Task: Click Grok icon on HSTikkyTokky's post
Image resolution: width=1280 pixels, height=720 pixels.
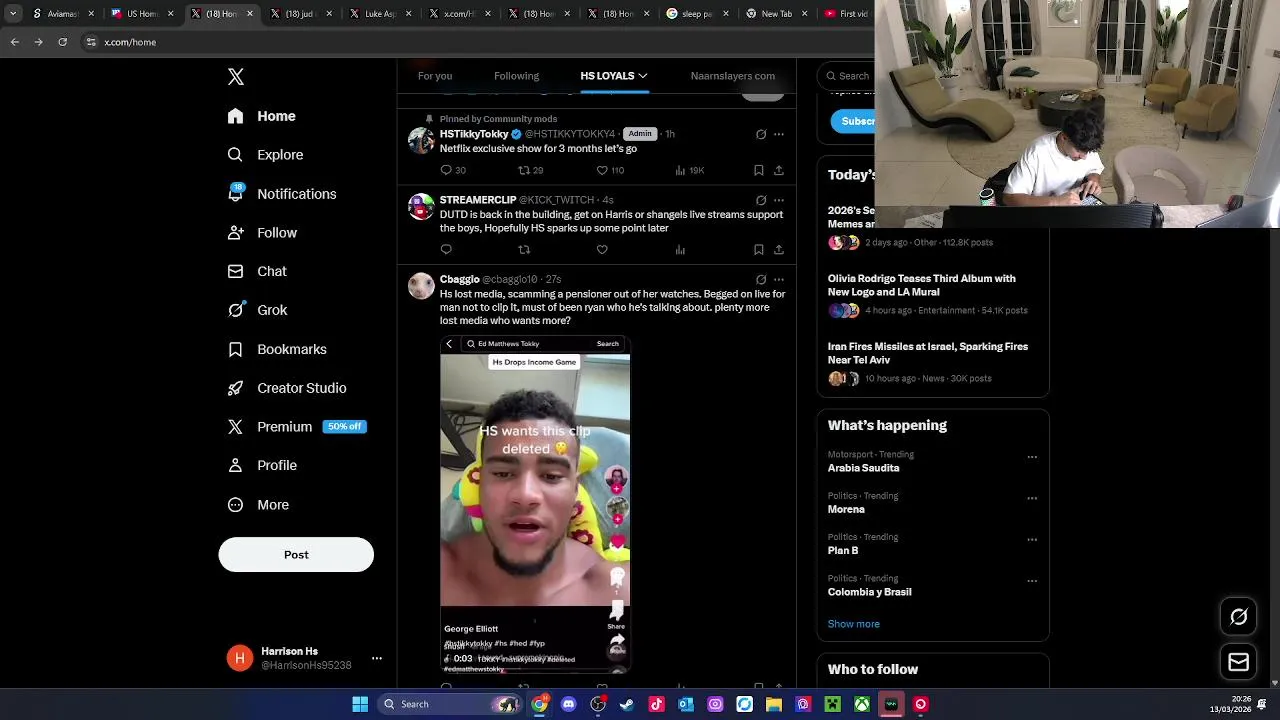Action: [x=761, y=134]
